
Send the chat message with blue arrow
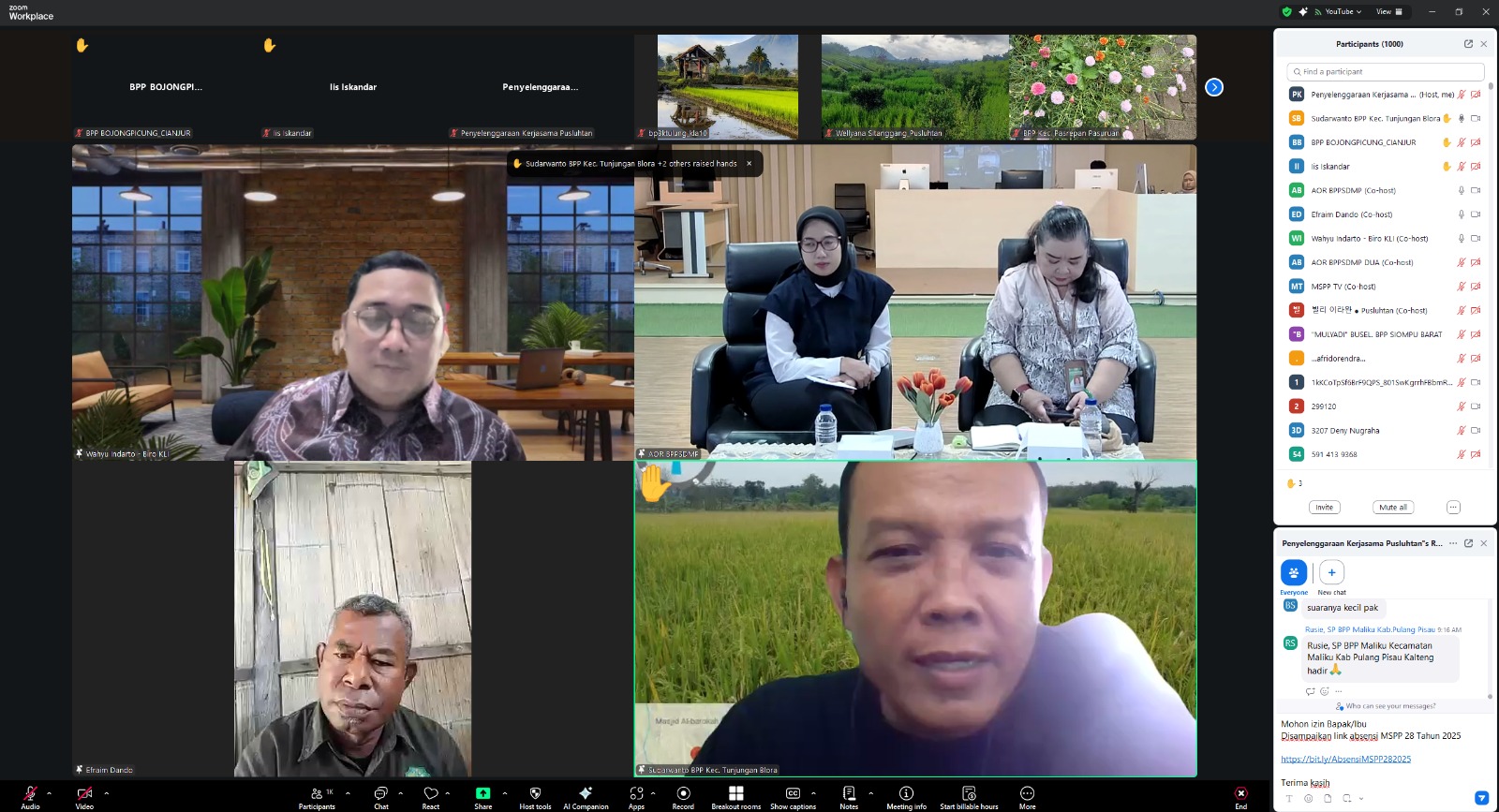point(1481,798)
